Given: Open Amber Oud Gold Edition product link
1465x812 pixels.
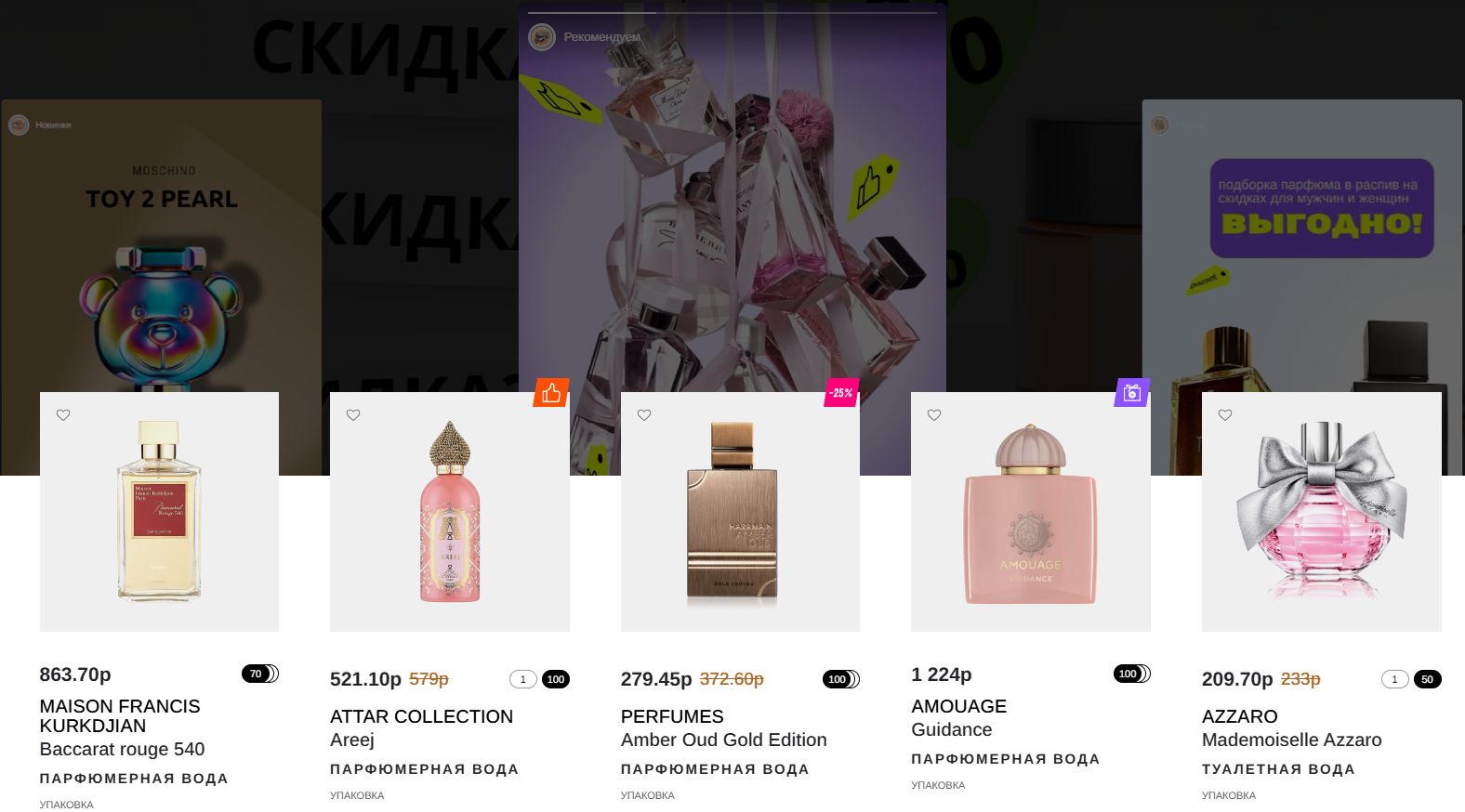Looking at the screenshot, I should pos(724,740).
